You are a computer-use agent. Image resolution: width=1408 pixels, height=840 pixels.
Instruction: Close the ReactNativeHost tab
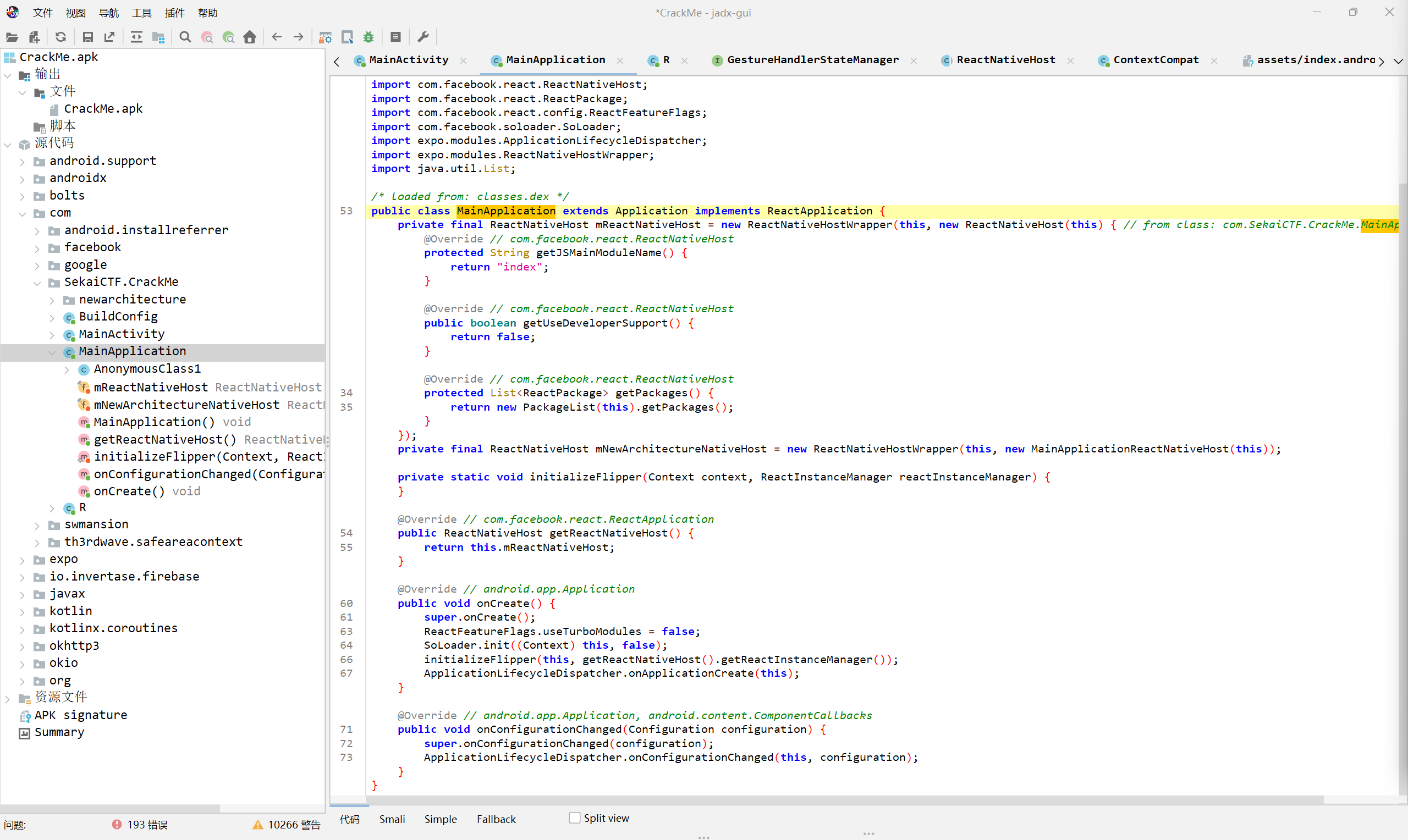point(1070,60)
